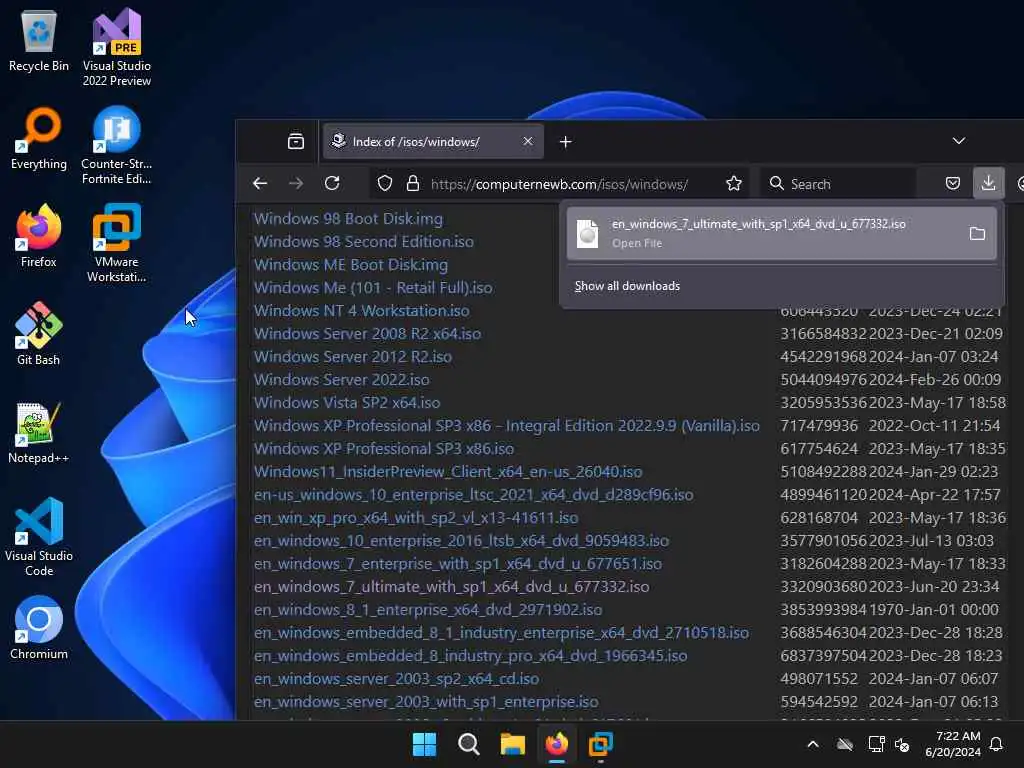
Task: Open en_windows_10_enterprise_2016_ltsb ISO link
Action: (x=461, y=541)
